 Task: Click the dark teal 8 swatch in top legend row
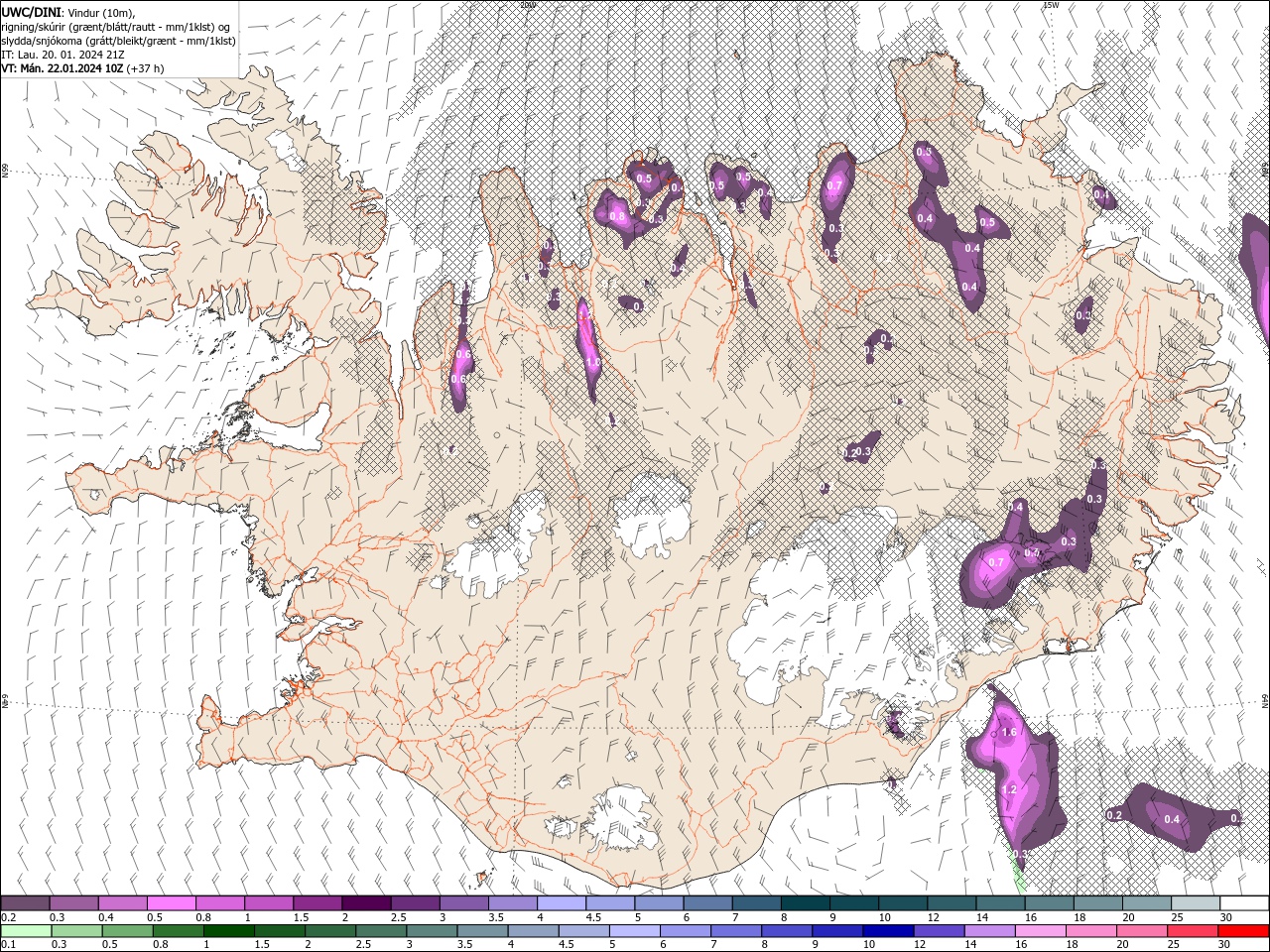click(805, 903)
